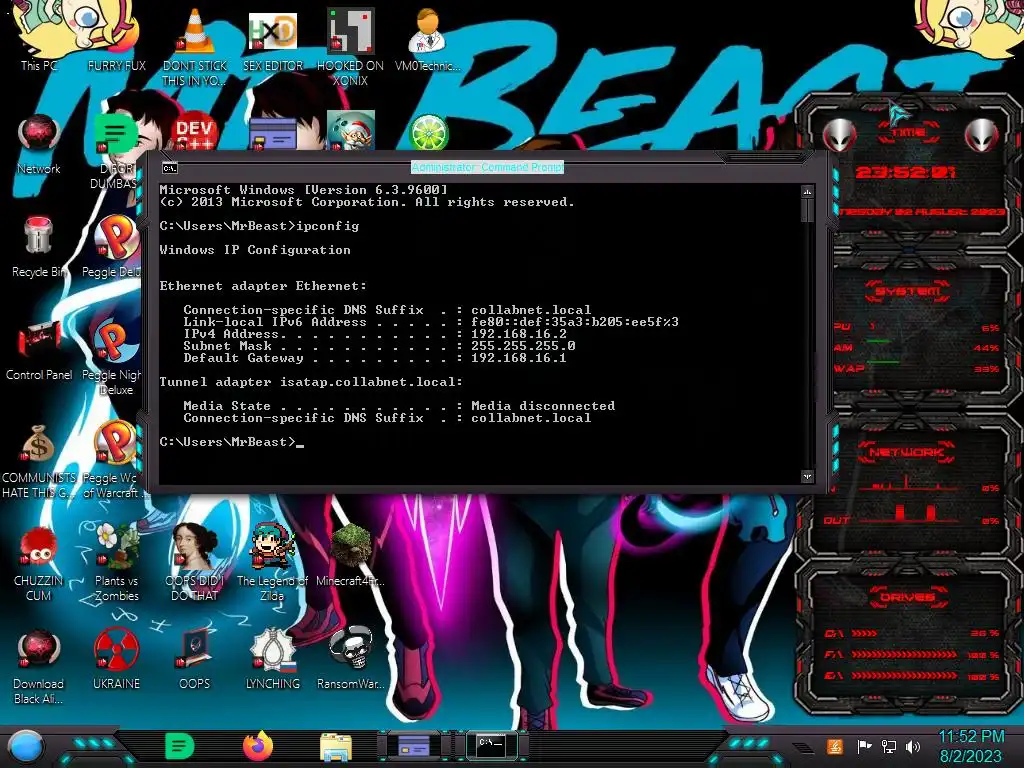1024x768 pixels.
Task: Click the vertical scrollbar thumb in Command Prompt
Action: click(807, 210)
